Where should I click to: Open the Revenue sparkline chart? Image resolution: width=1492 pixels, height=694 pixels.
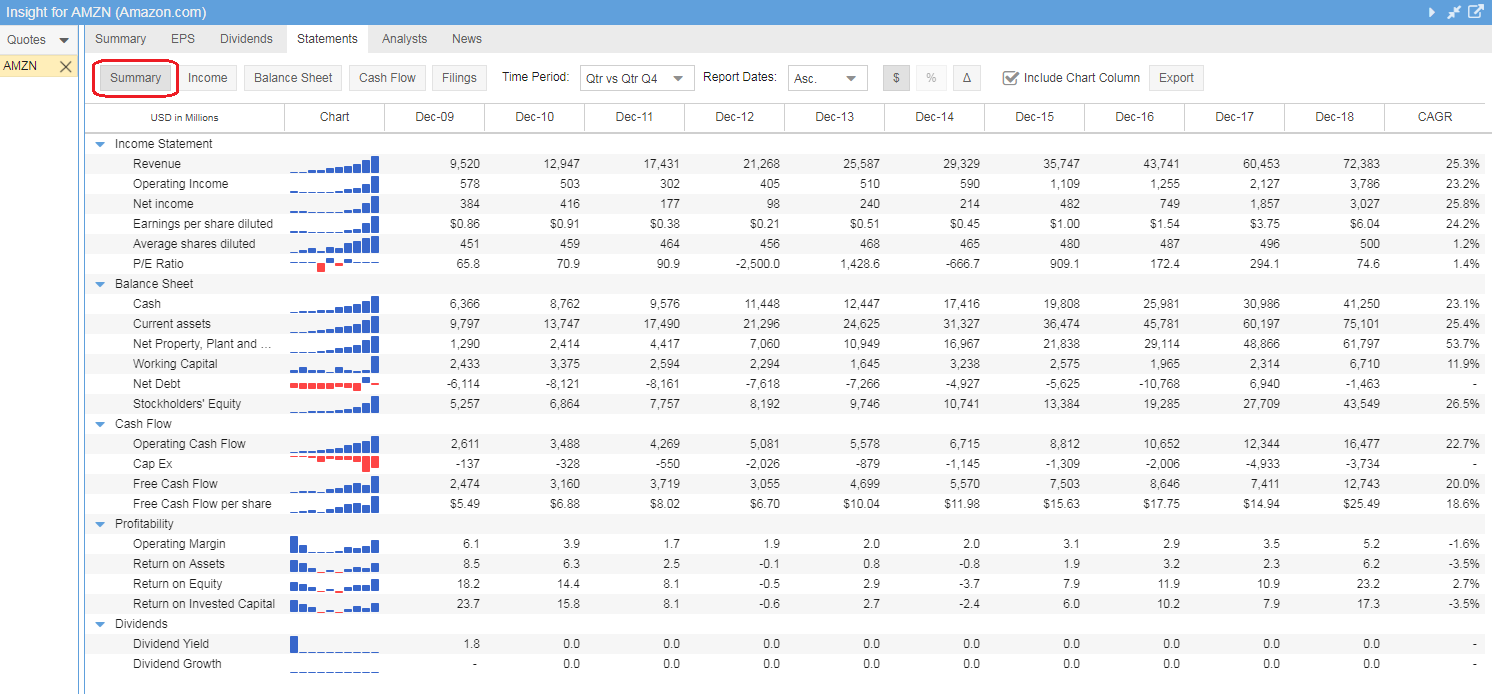334,164
